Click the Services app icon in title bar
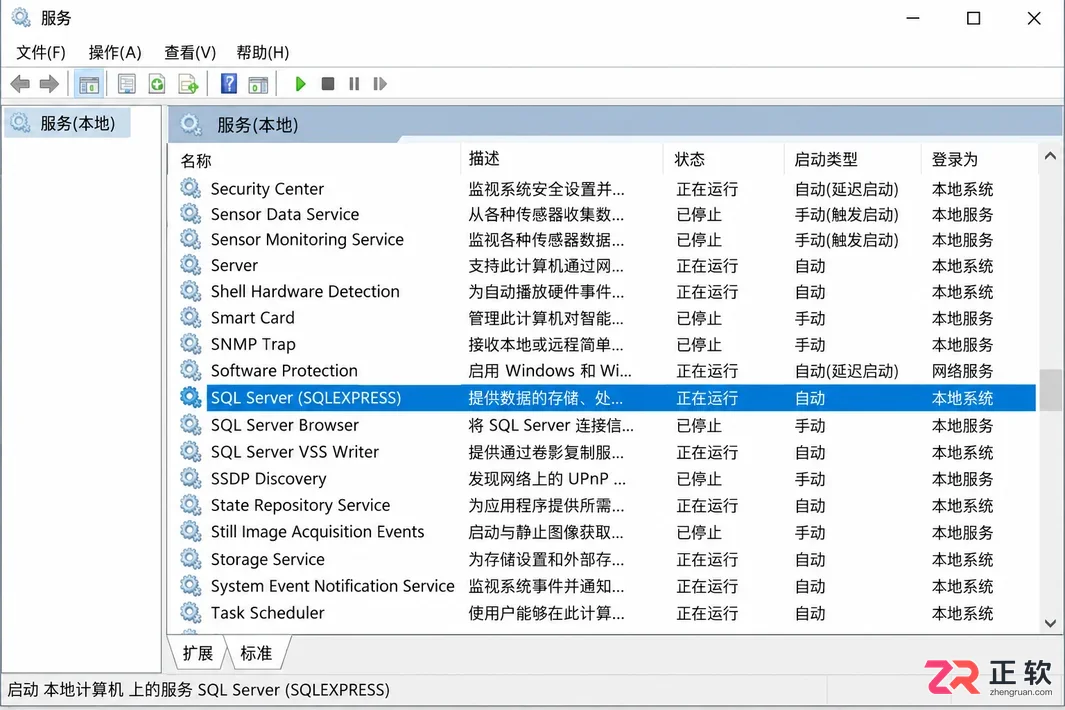The width and height of the screenshot is (1065, 710). tap(21, 18)
